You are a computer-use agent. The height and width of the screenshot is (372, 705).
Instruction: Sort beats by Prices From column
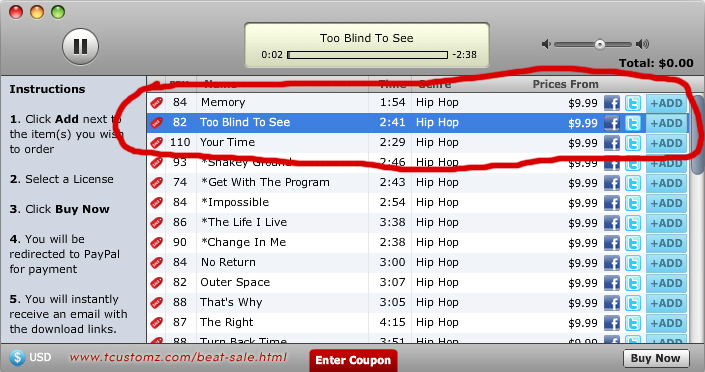pyautogui.click(x=565, y=84)
